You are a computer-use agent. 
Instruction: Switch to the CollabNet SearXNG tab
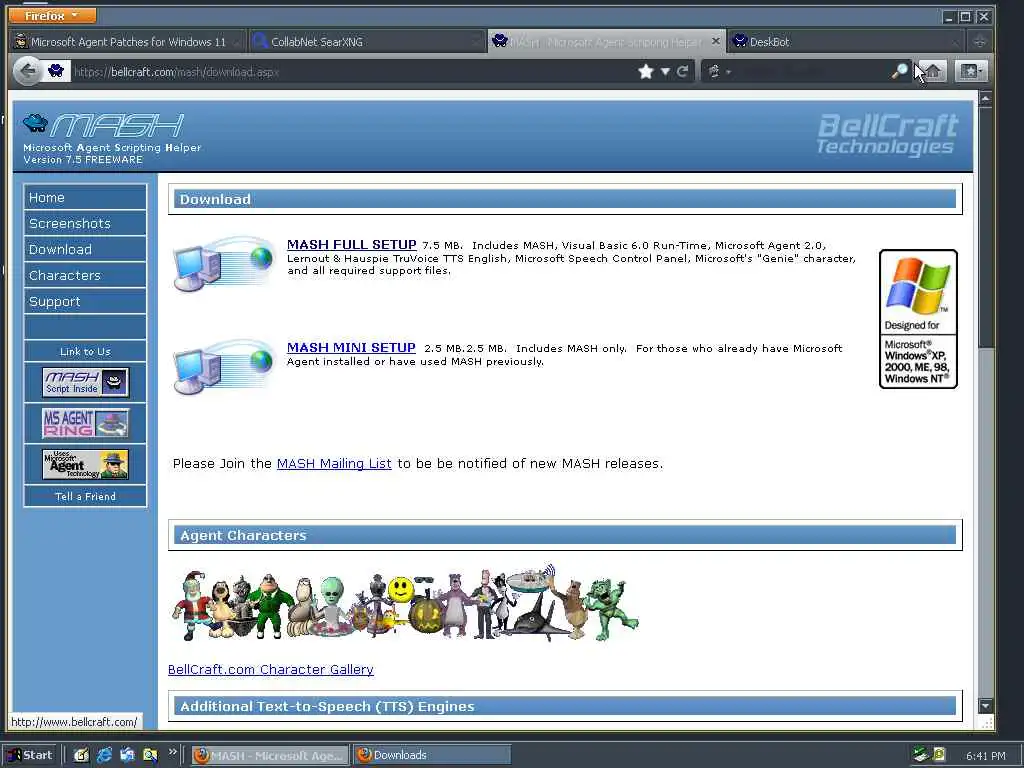click(368, 42)
